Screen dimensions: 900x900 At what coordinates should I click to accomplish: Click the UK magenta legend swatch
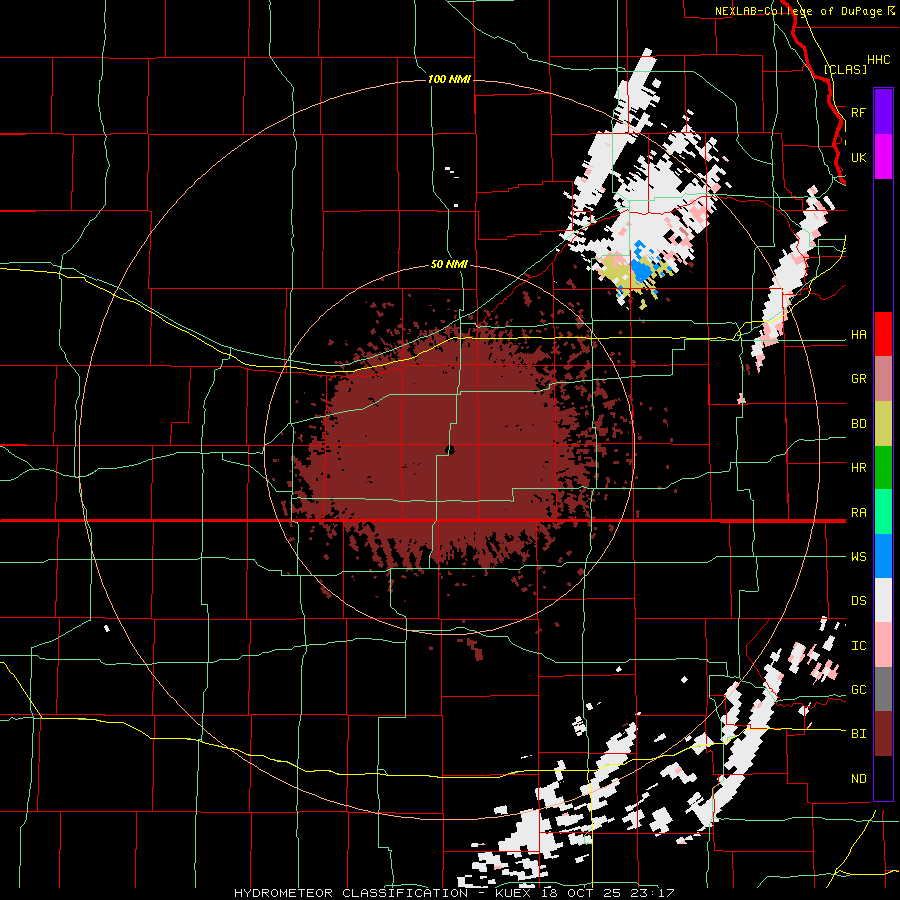(883, 157)
